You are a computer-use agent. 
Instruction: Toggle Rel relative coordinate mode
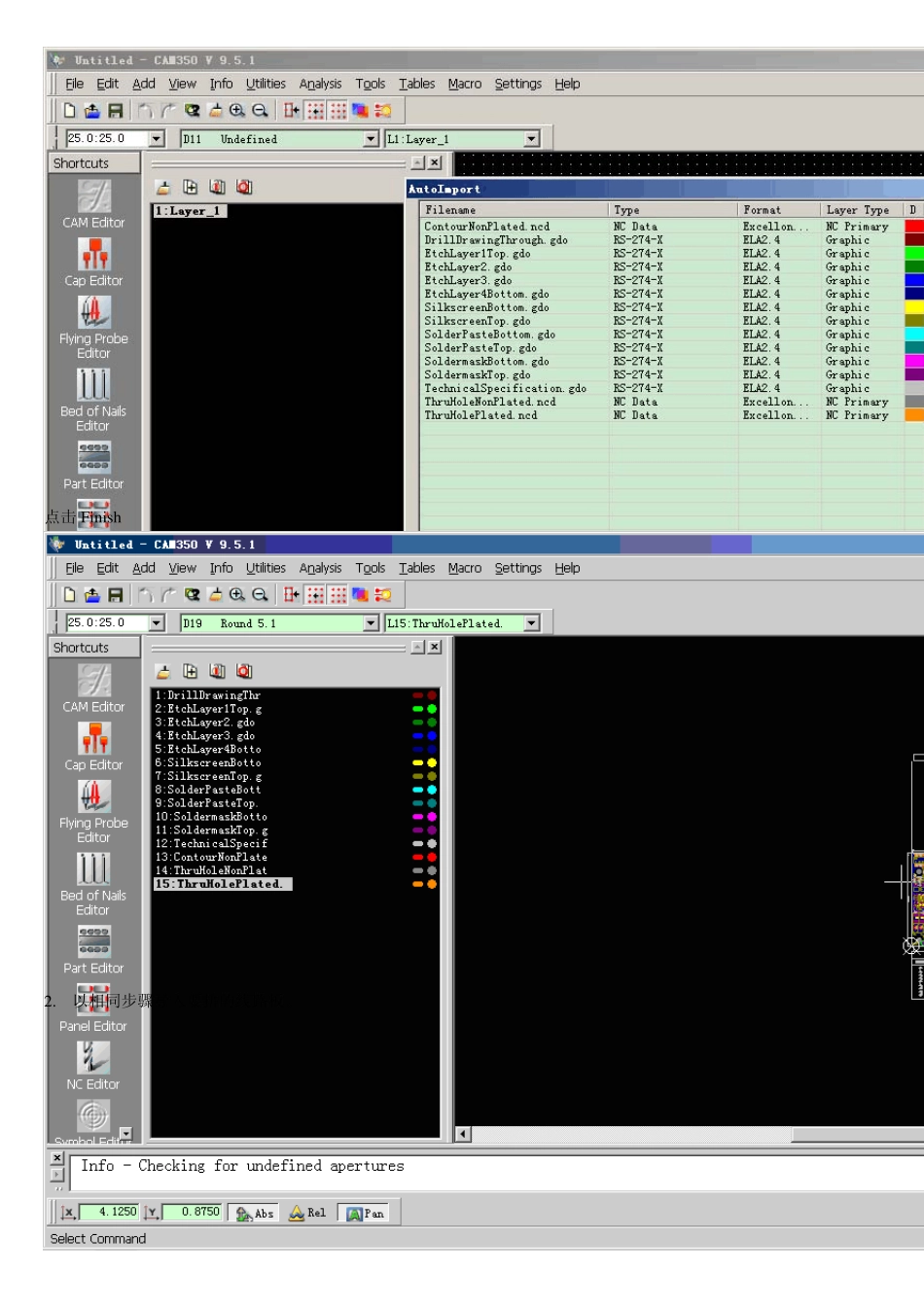[x=307, y=1213]
